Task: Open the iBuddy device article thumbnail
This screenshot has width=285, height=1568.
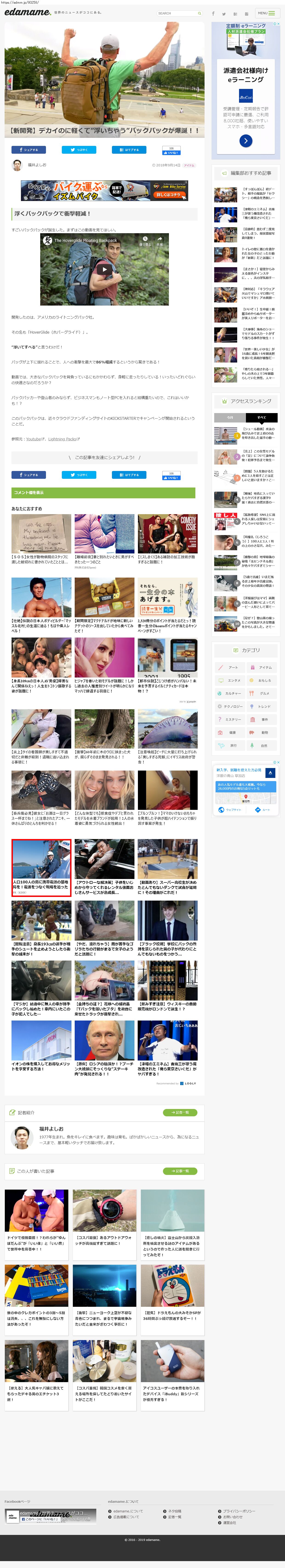Action: click(x=173, y=1361)
